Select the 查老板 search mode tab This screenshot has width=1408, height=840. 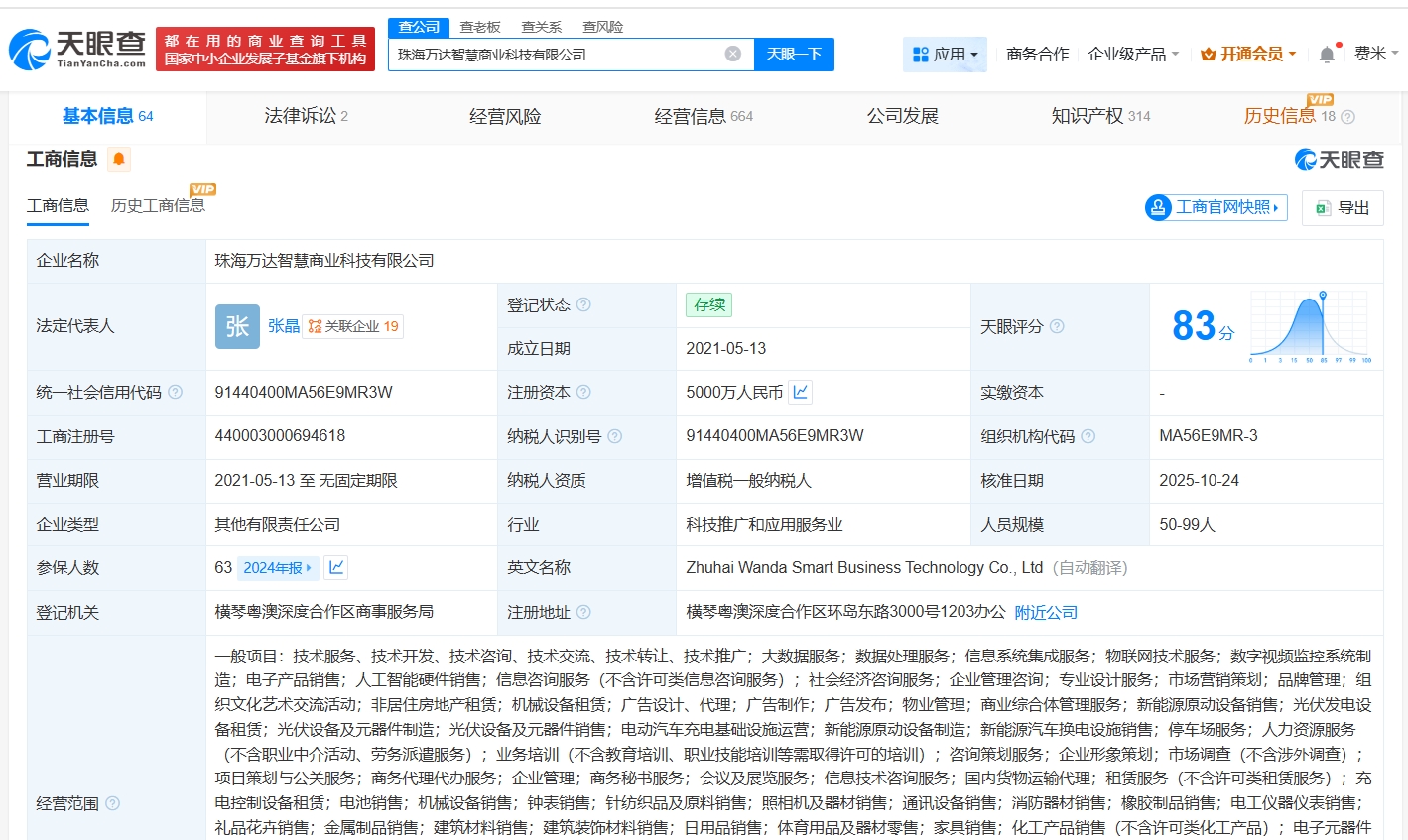click(x=480, y=27)
